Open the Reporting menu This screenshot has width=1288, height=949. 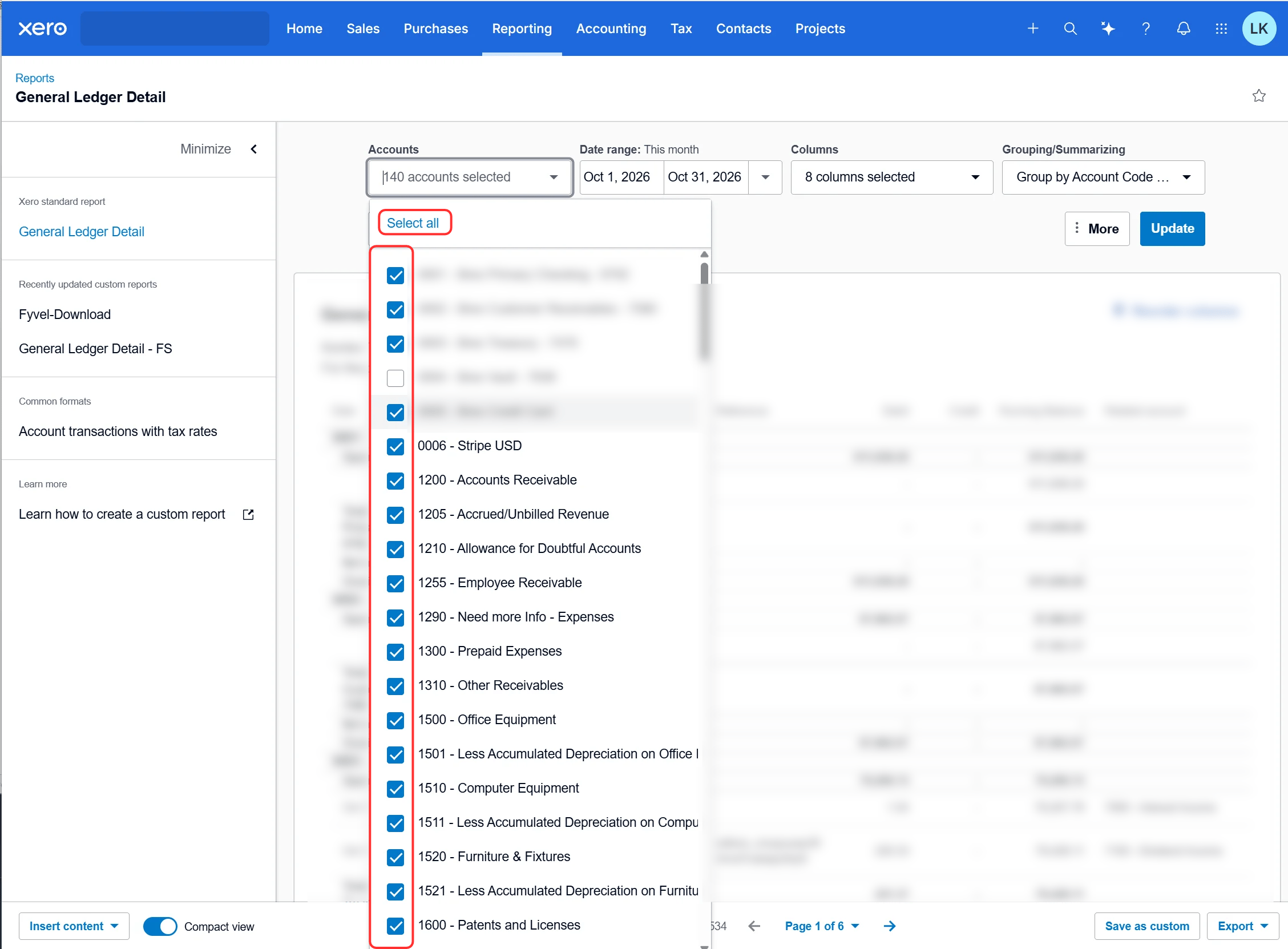tap(521, 29)
